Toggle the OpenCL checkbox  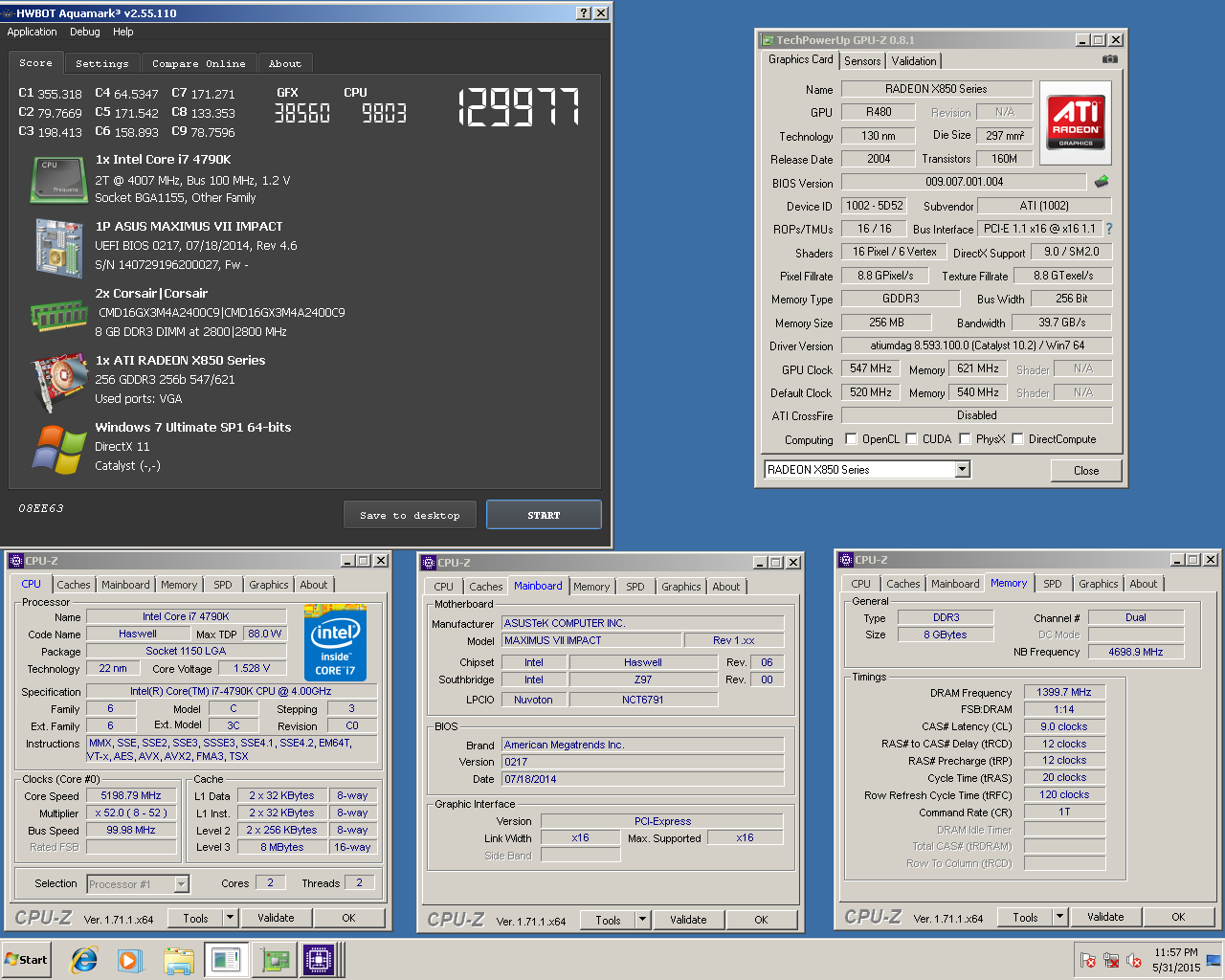coord(851,439)
